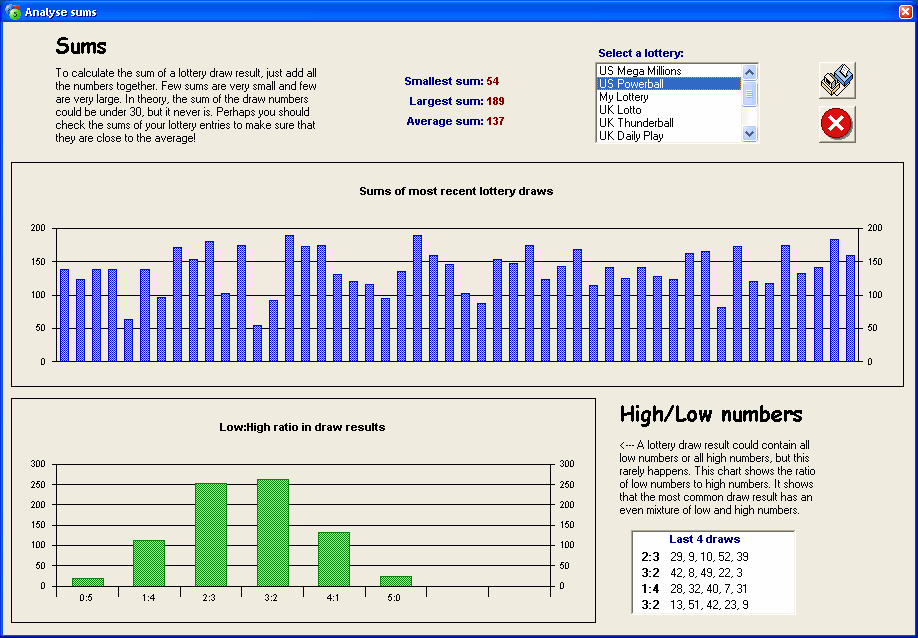
Task: Click the 3:2 green bar in ratio chart
Action: (273, 532)
